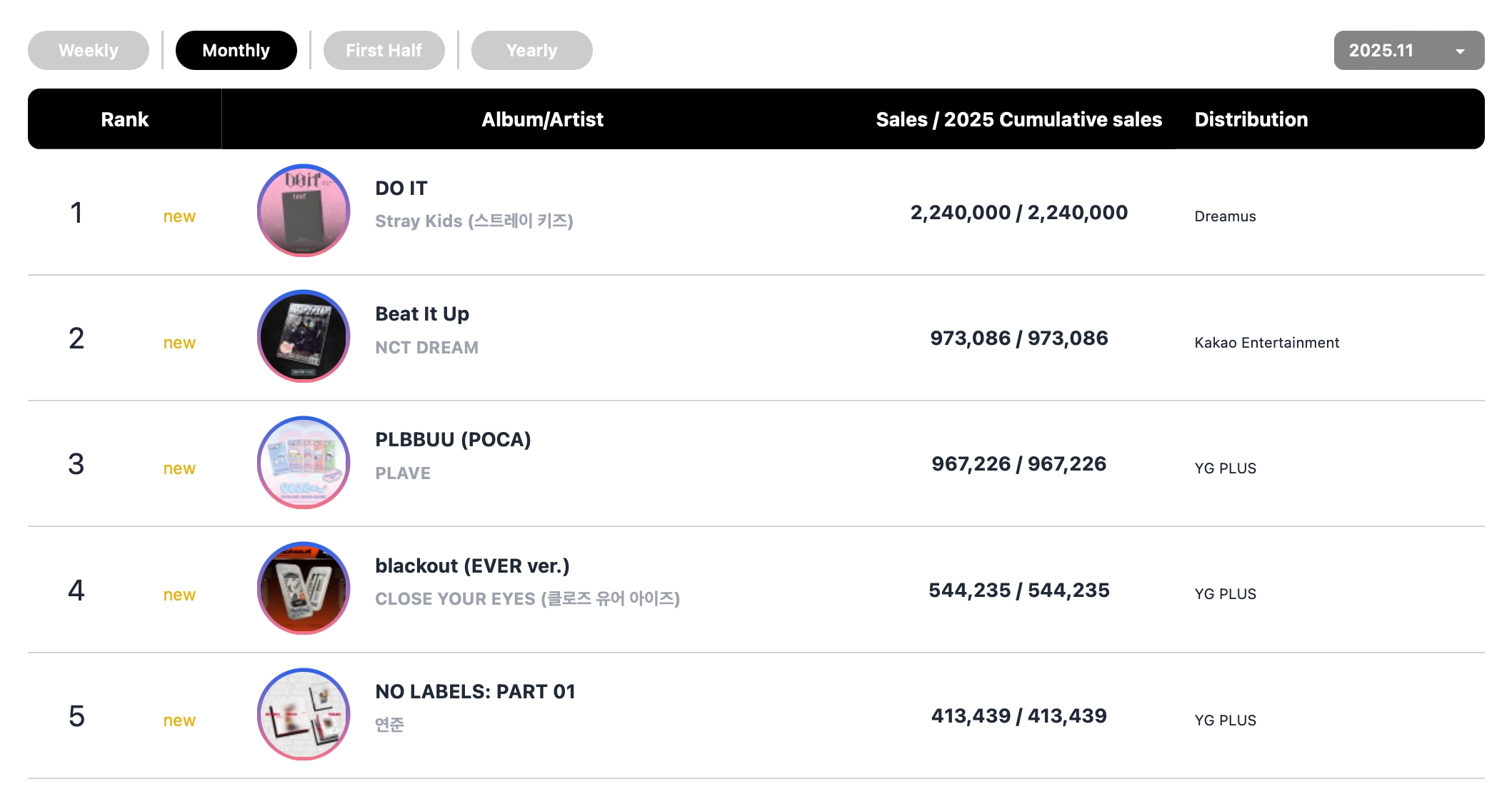This screenshot has width=1512, height=789.
Task: Click the Stray Kids artist name
Action: (474, 221)
